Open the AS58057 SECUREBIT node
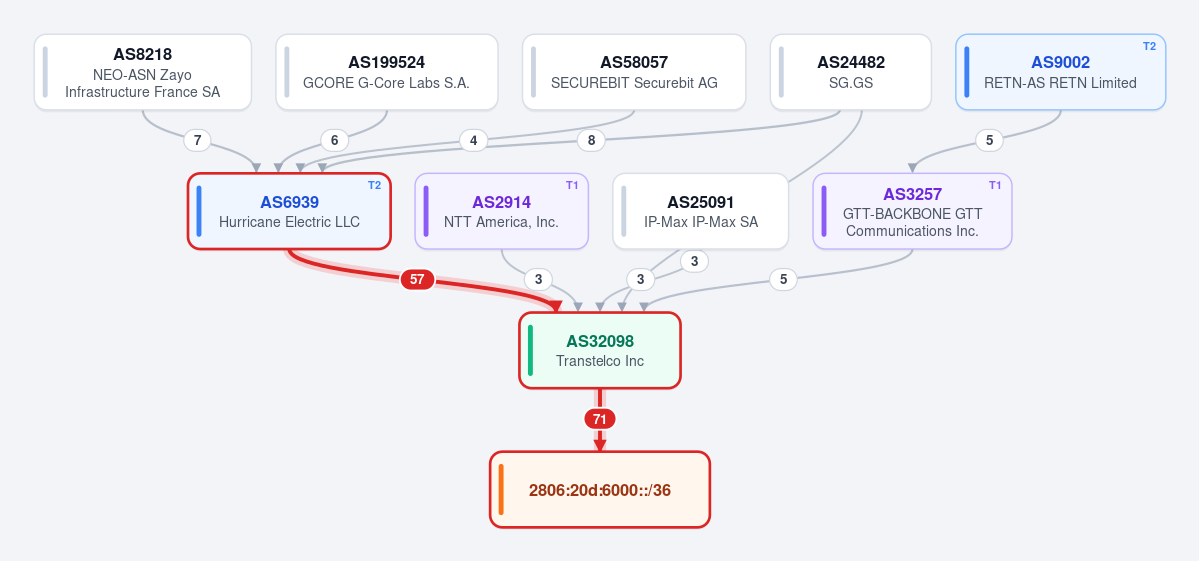Image resolution: width=1199 pixels, height=561 pixels. click(634, 72)
